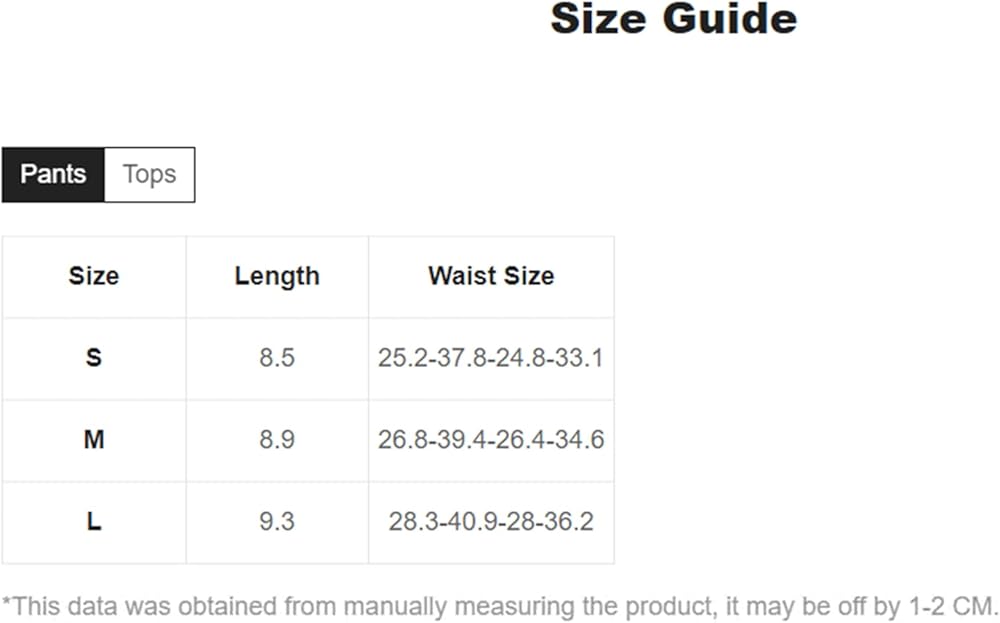This screenshot has height=623, width=1000.
Task: Click the 8.5 length value
Action: coord(277,357)
